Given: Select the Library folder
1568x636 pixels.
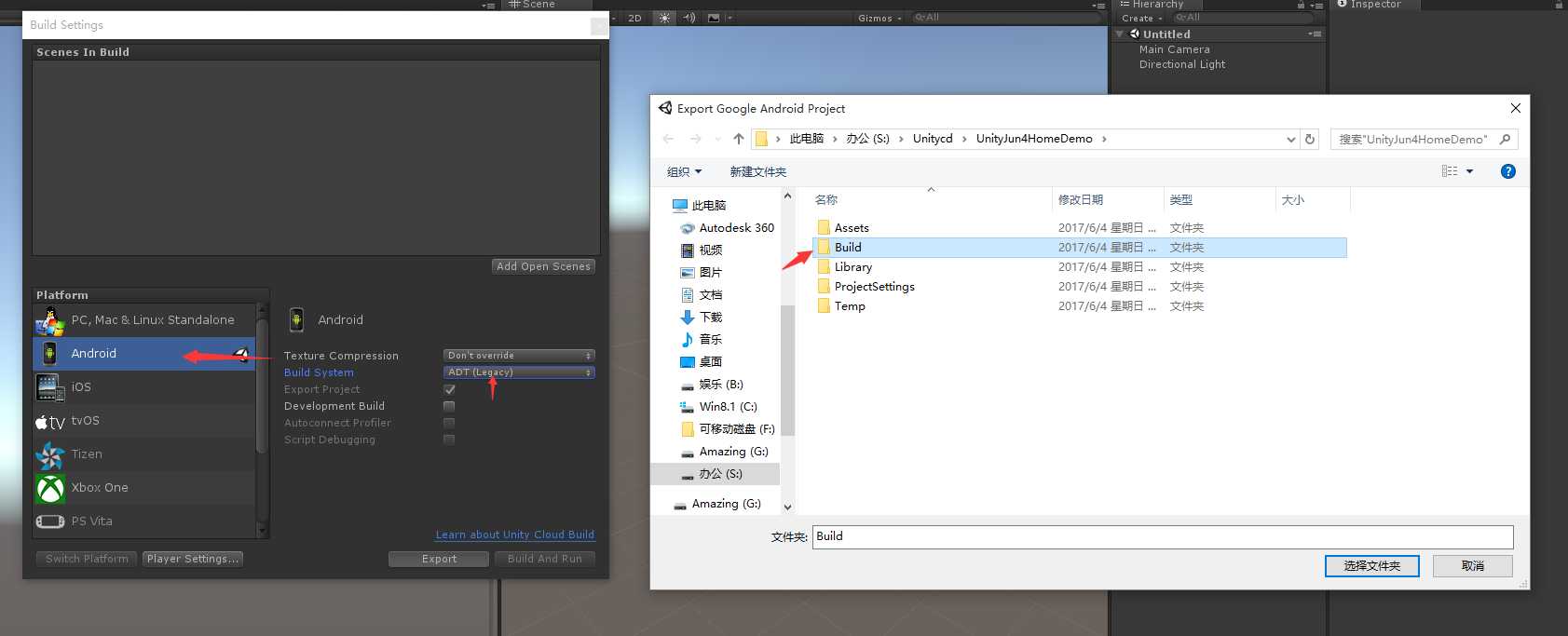Looking at the screenshot, I should pyautogui.click(x=1081, y=266).
